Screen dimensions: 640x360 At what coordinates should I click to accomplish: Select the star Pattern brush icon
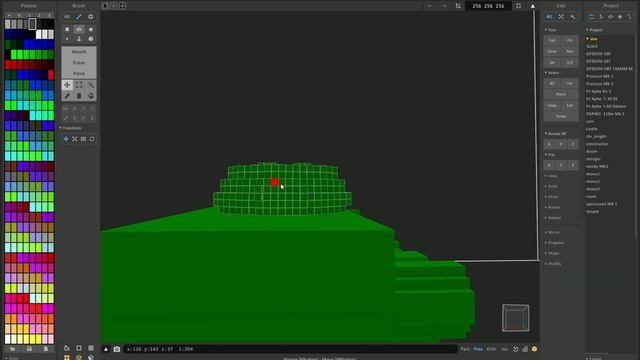pyautogui.click(x=91, y=29)
